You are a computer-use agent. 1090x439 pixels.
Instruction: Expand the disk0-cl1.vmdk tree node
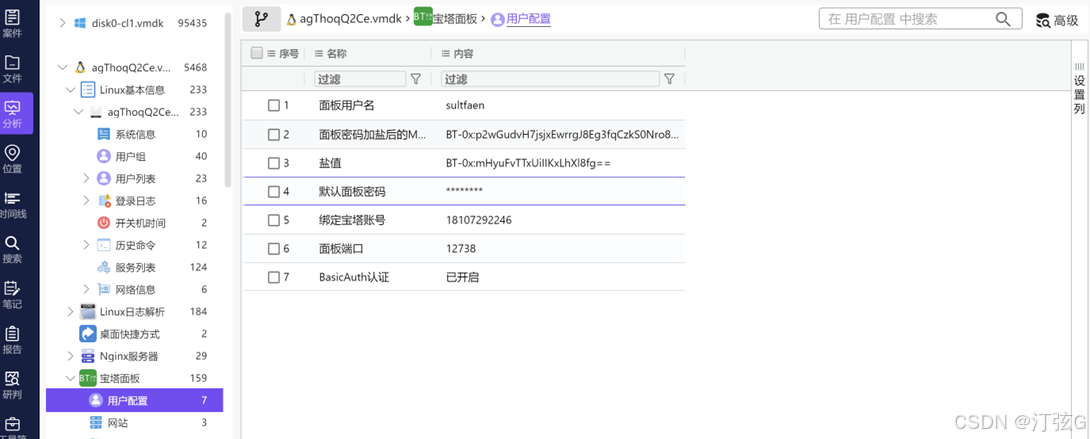click(x=63, y=23)
